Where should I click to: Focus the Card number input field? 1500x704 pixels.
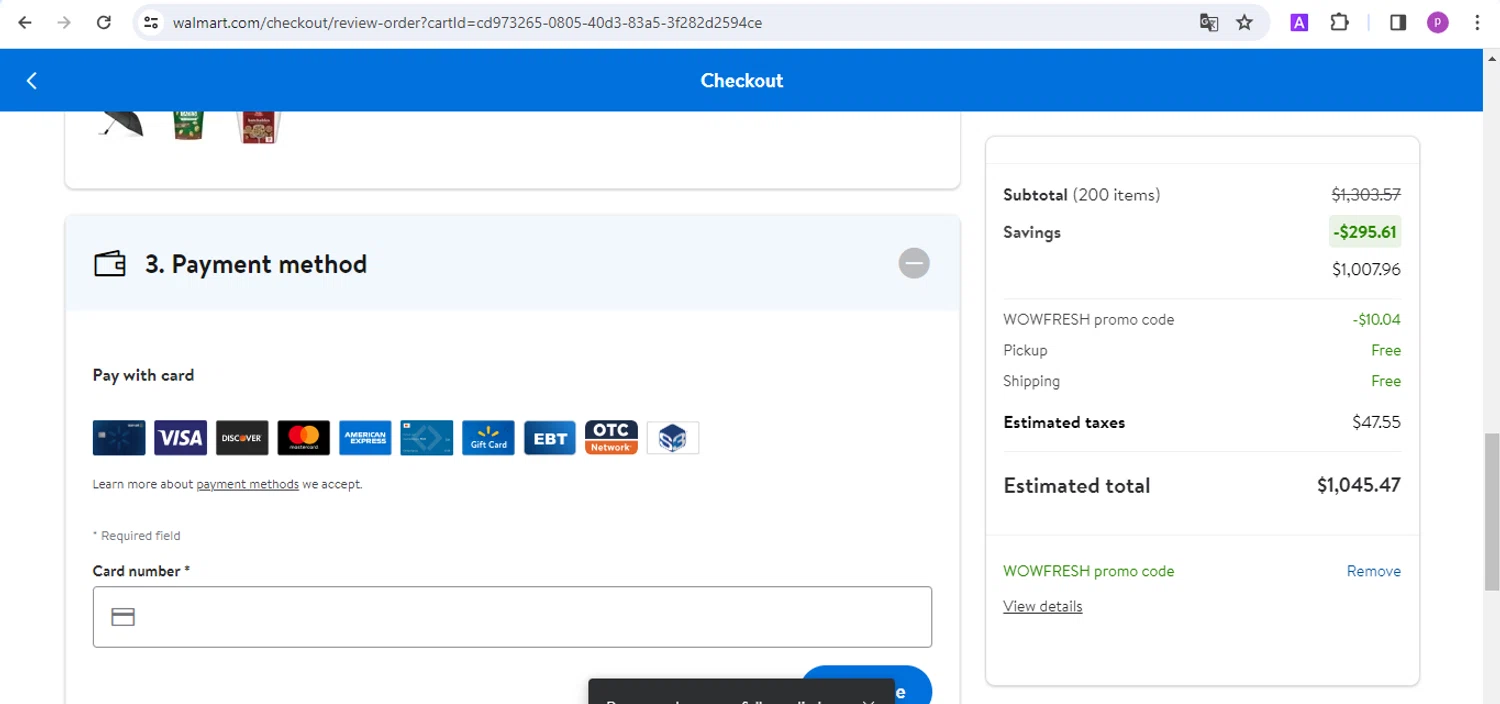512,617
